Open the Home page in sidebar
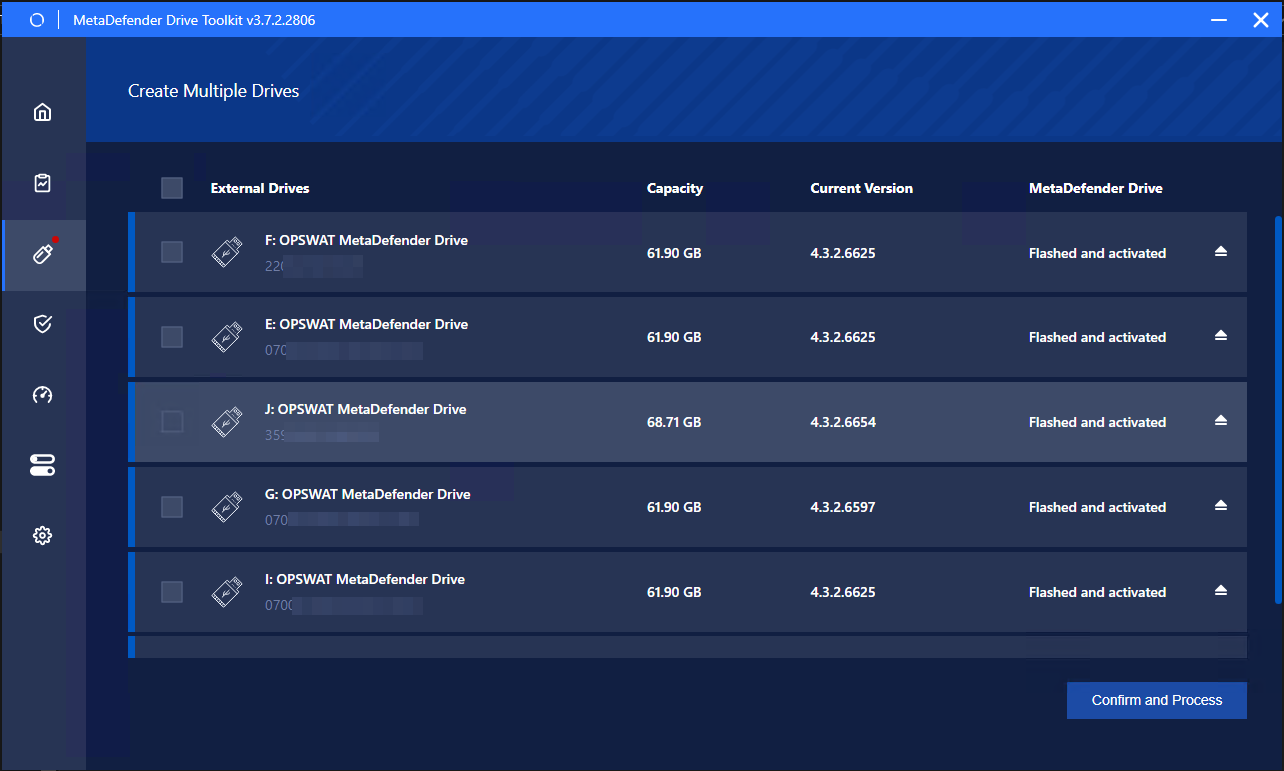Image resolution: width=1284 pixels, height=771 pixels. pyautogui.click(x=42, y=111)
